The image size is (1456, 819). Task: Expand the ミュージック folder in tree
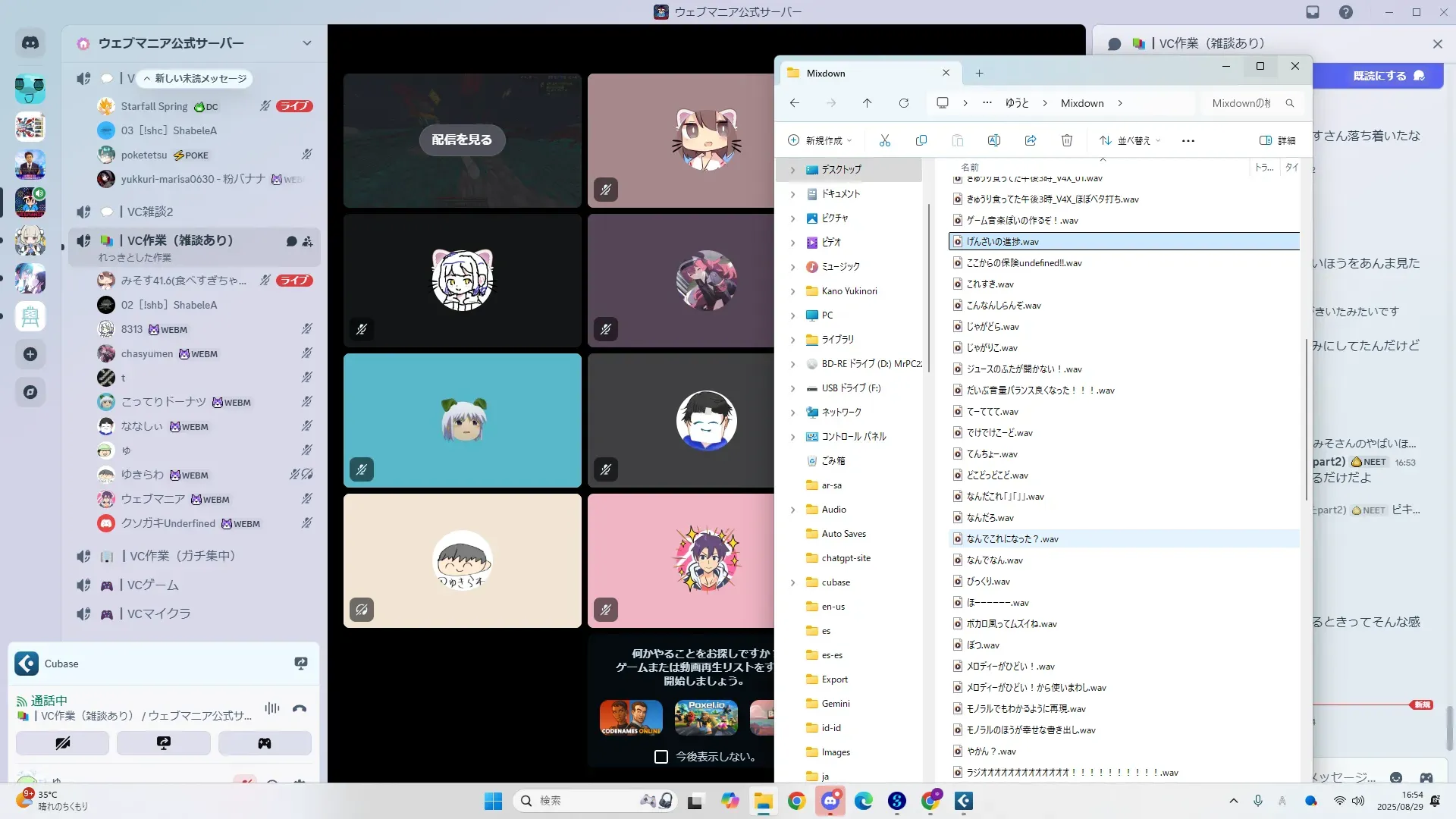(x=792, y=267)
